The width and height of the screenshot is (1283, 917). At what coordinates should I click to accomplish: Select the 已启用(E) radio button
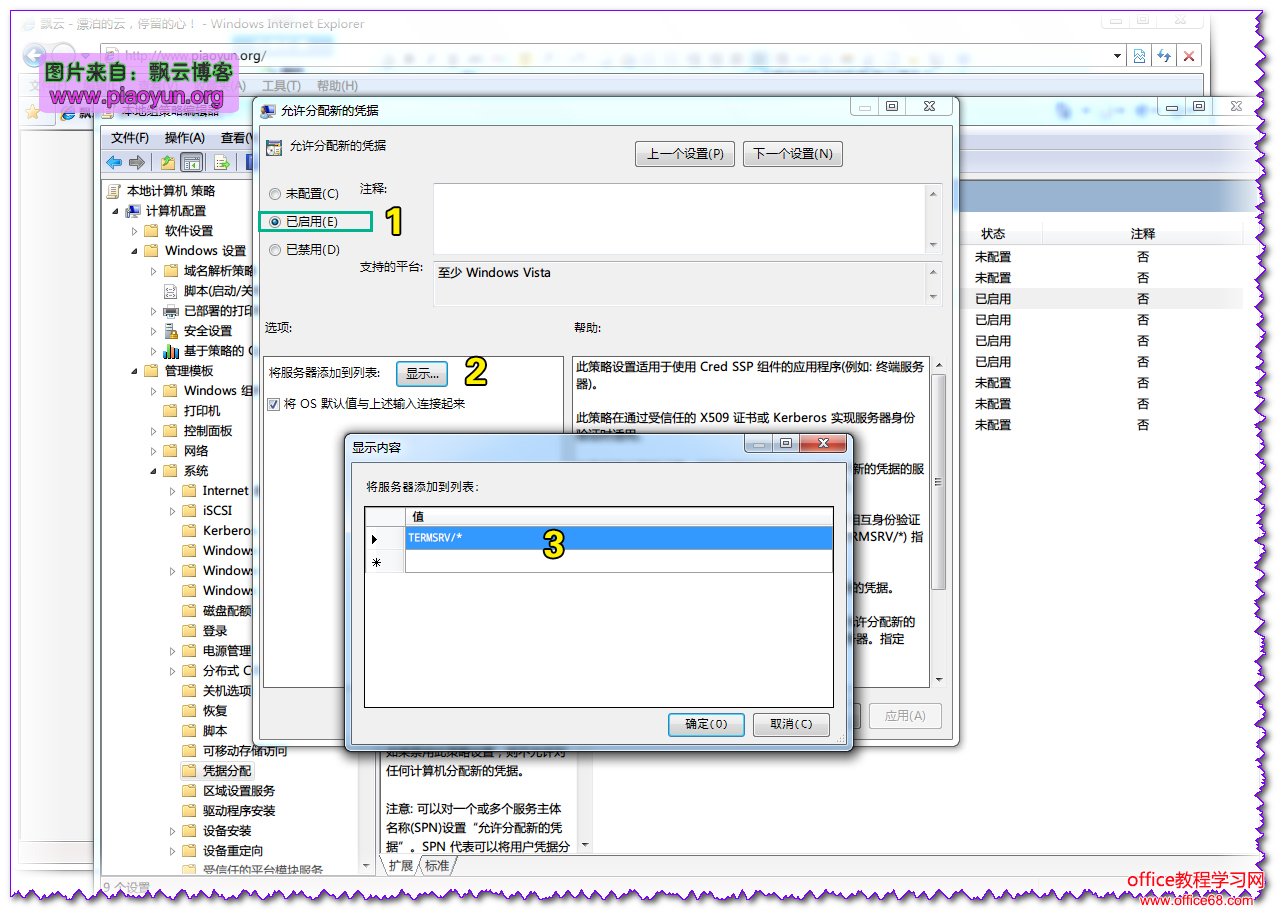(x=275, y=222)
